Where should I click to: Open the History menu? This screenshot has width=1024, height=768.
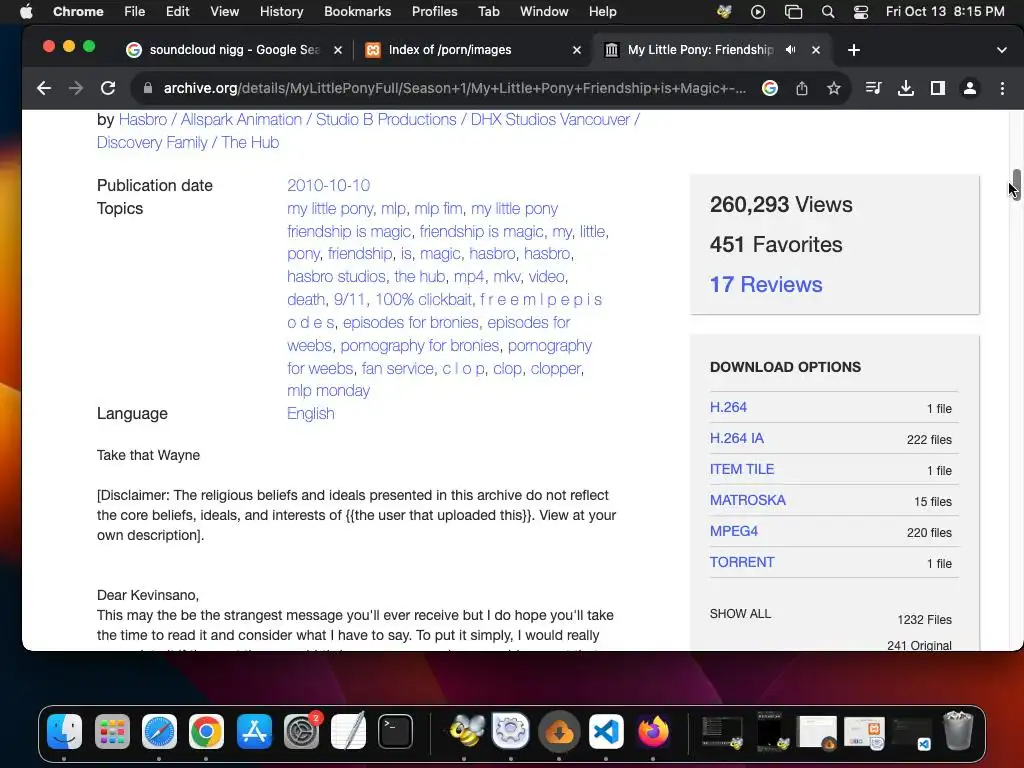(281, 11)
